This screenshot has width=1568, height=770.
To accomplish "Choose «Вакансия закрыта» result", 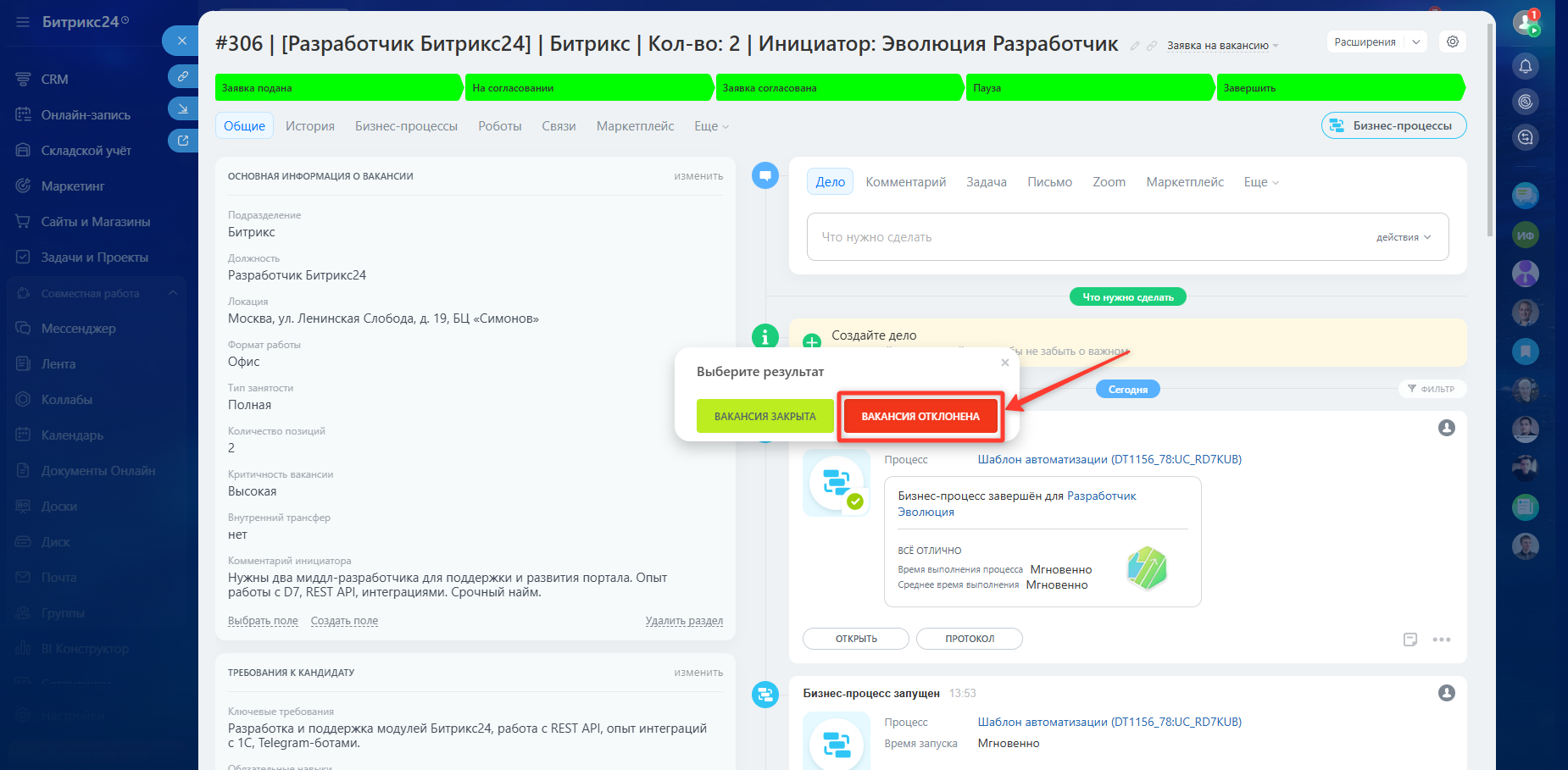I will click(765, 416).
